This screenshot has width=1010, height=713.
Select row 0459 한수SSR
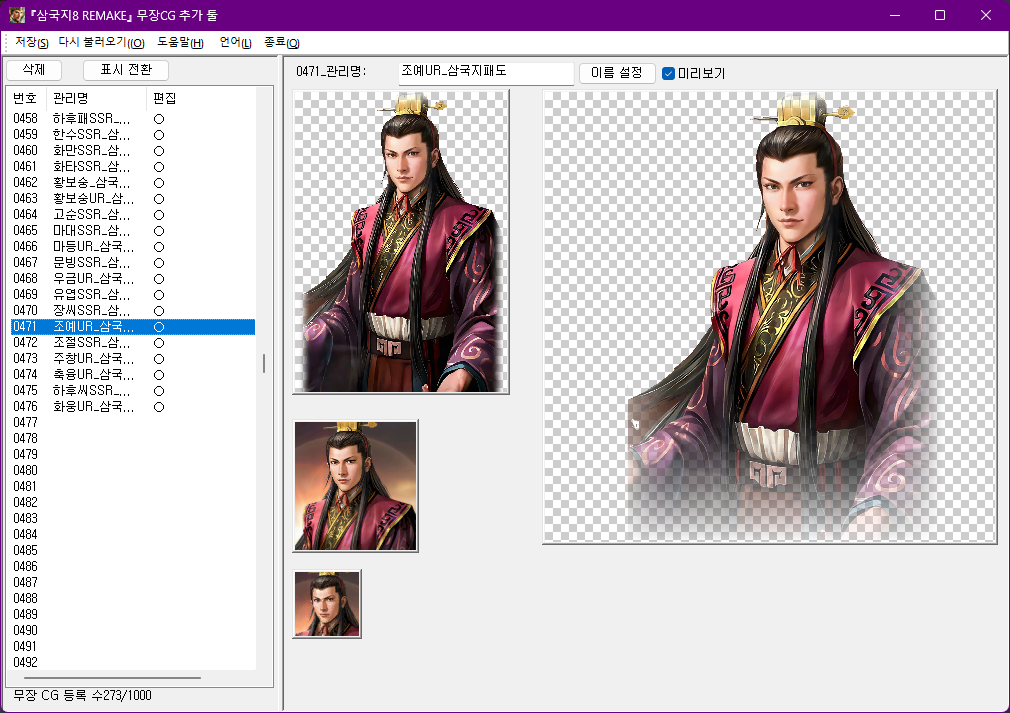coord(133,135)
